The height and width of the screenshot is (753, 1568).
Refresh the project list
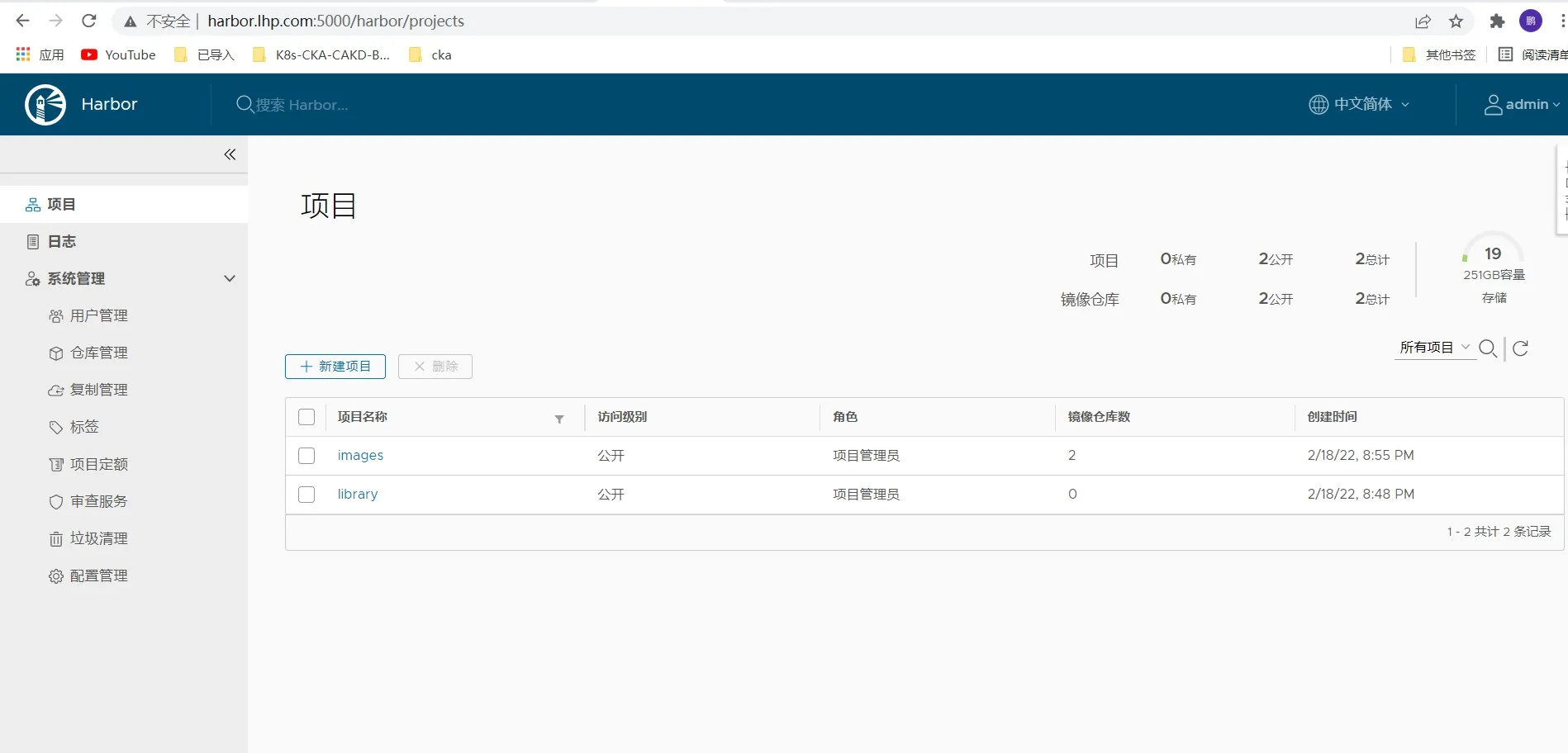(x=1520, y=348)
